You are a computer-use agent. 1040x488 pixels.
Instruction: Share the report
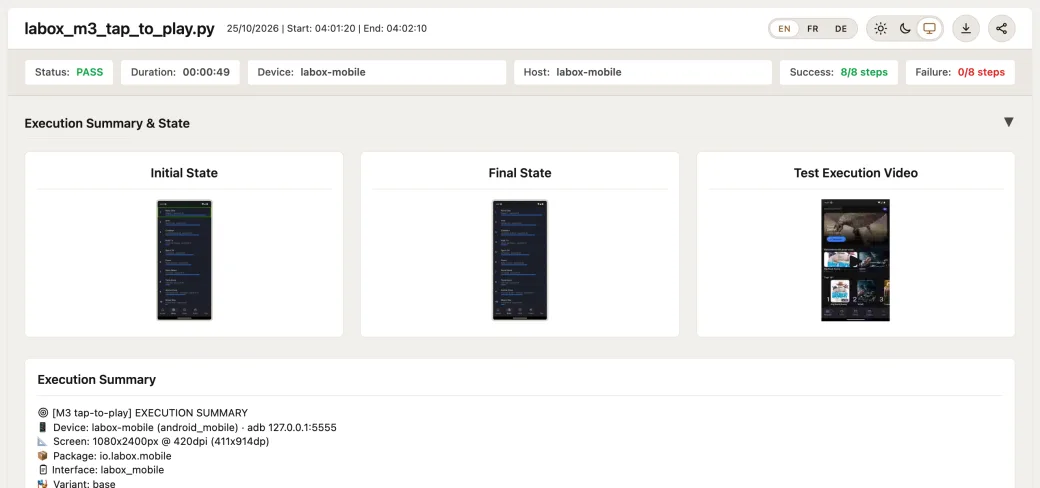[1002, 29]
